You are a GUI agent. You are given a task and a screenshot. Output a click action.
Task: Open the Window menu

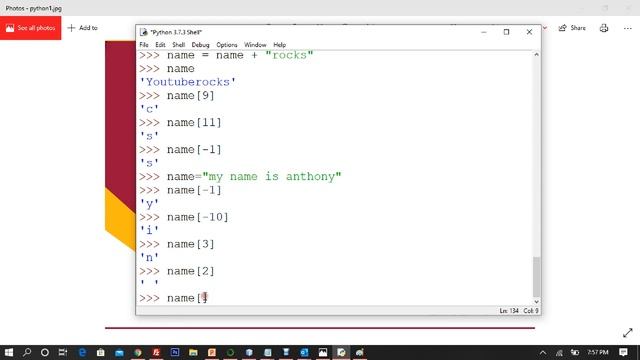click(x=255, y=44)
